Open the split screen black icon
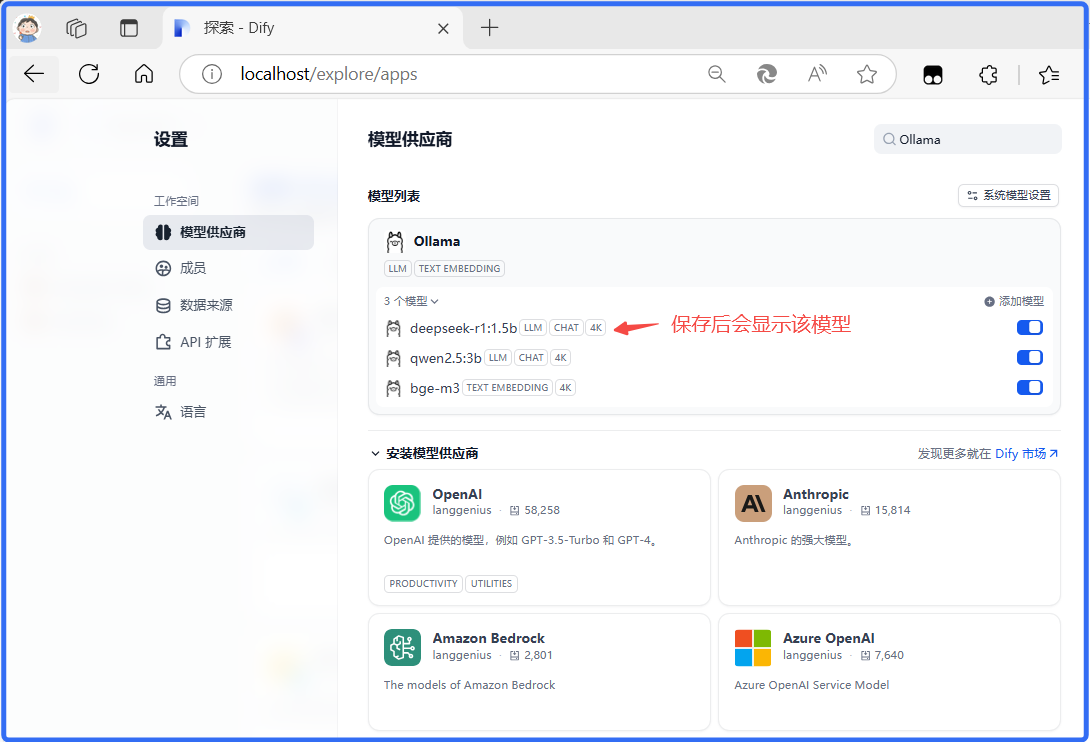Screen dimensions: 1090x742 point(933,74)
